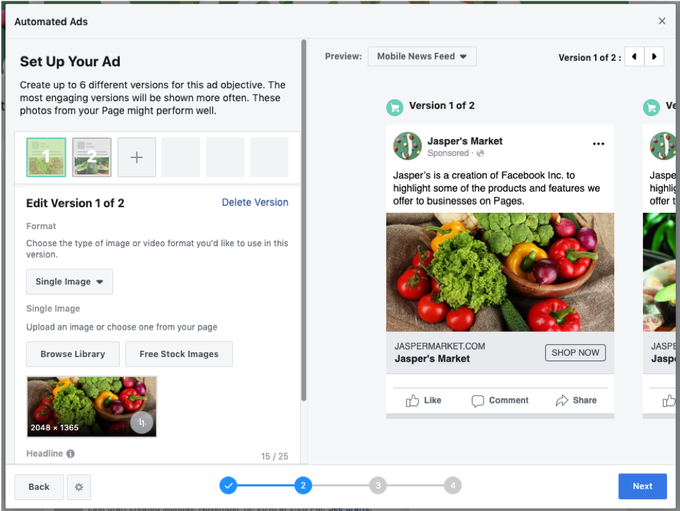Select the version 1 thumbnail
The image size is (680, 511).
[46, 158]
